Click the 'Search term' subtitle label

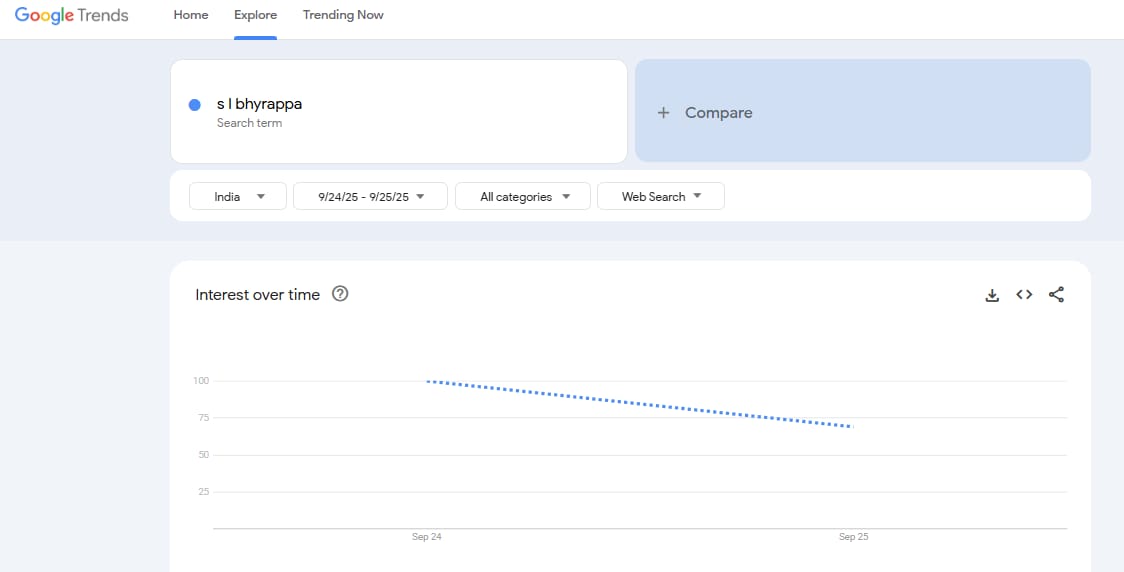coord(249,123)
